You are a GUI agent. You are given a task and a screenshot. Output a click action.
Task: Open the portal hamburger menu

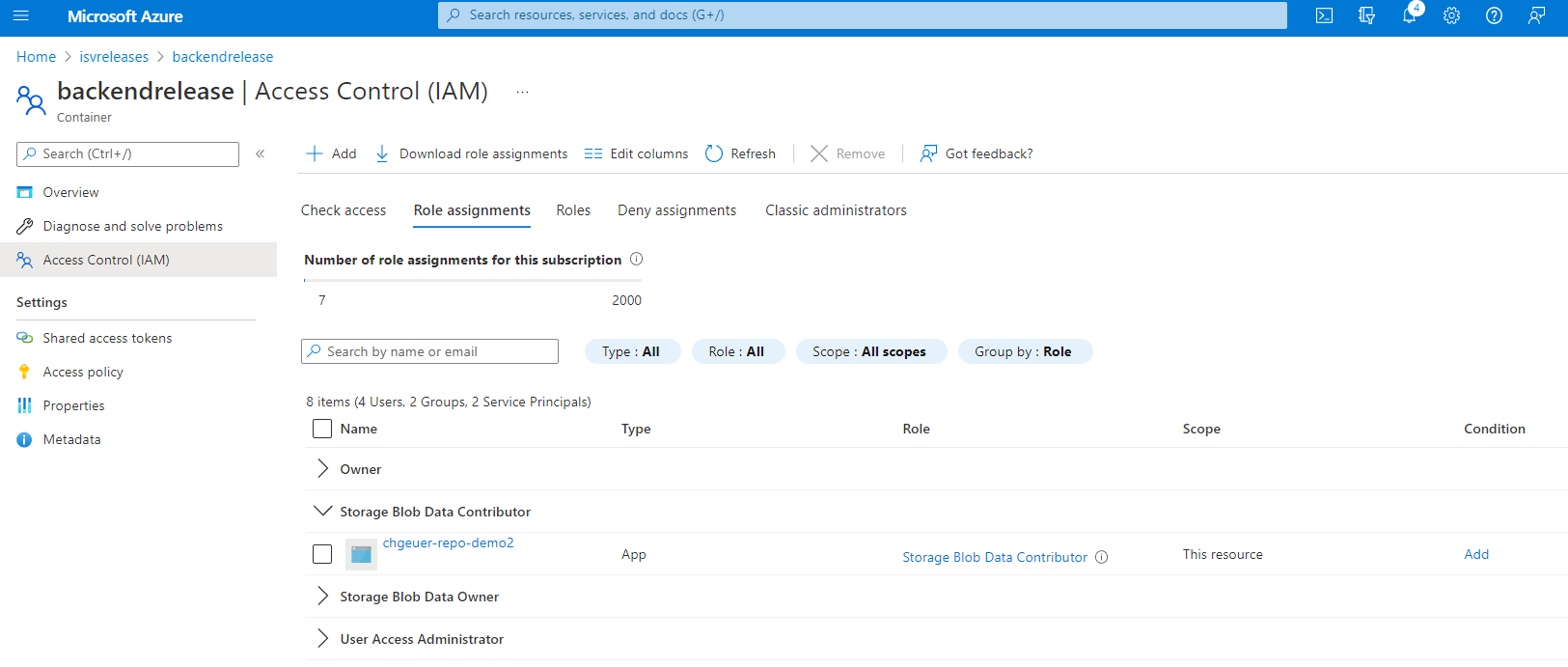pyautogui.click(x=21, y=15)
